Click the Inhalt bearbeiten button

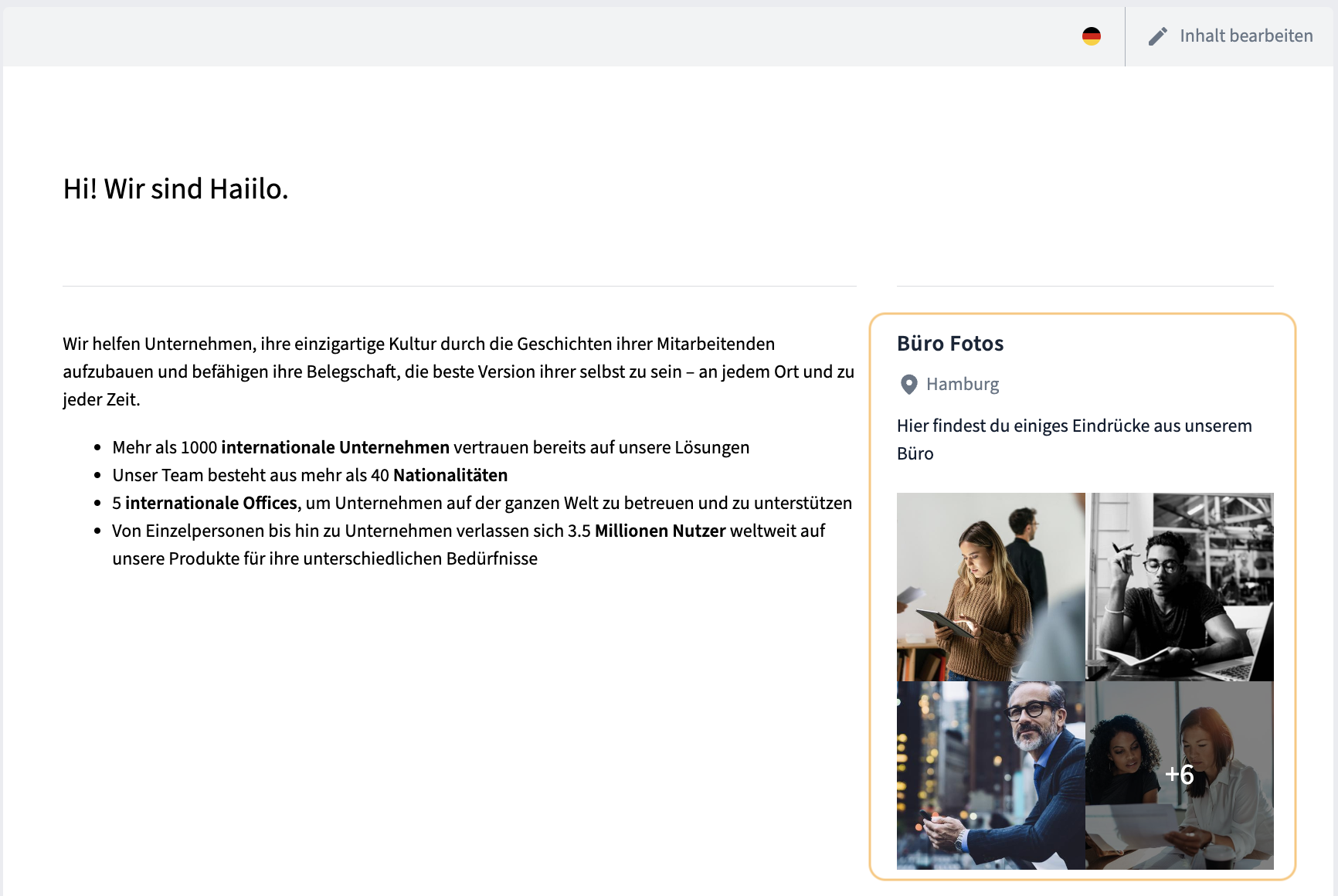click(x=1231, y=36)
